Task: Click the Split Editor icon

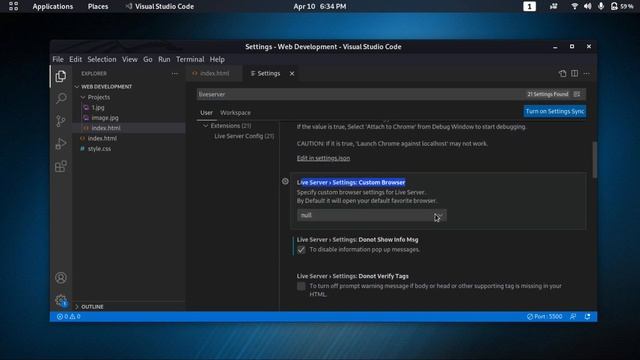Action: pyautogui.click(x=574, y=73)
